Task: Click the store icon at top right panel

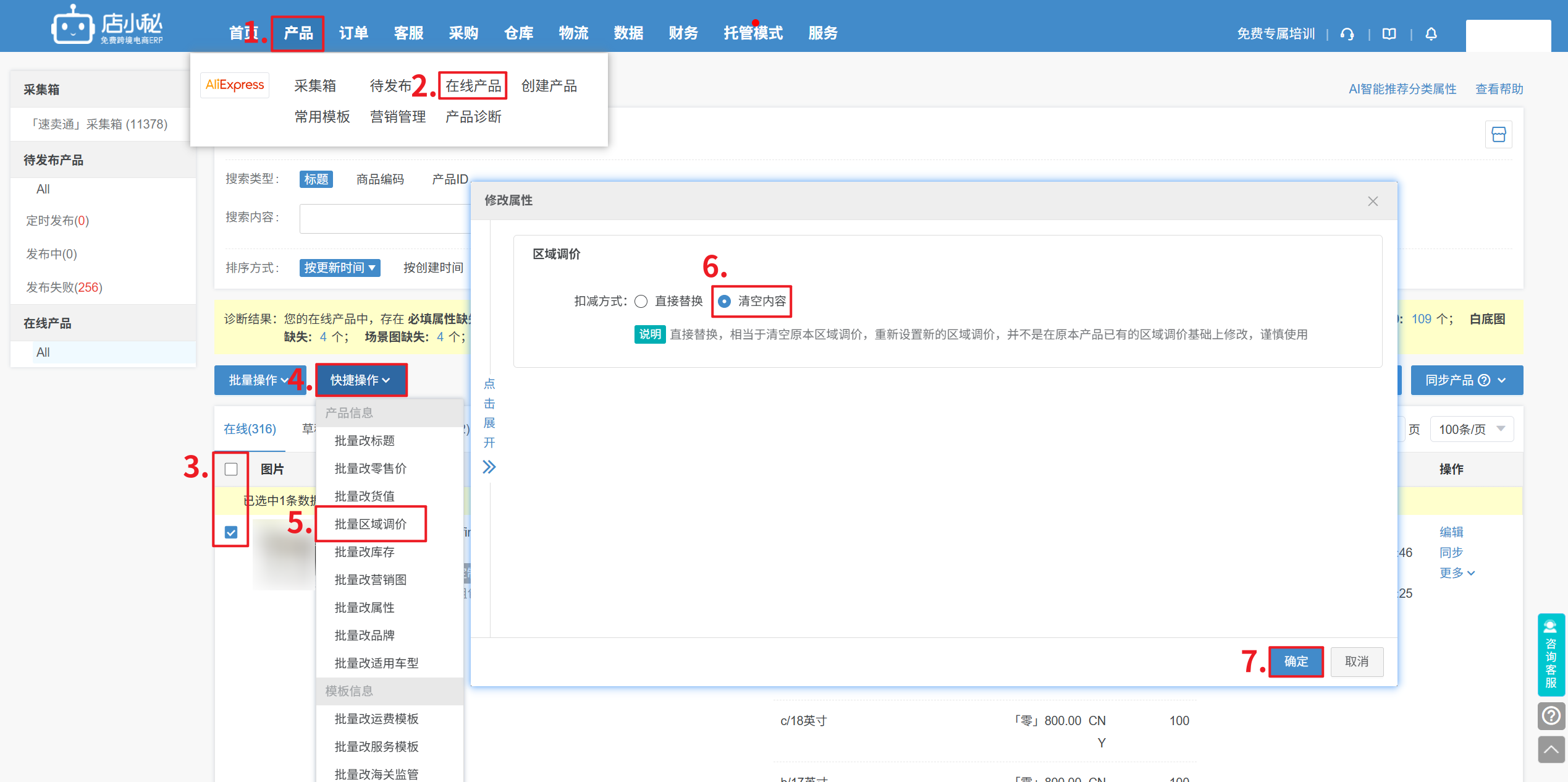Action: pyautogui.click(x=1498, y=134)
